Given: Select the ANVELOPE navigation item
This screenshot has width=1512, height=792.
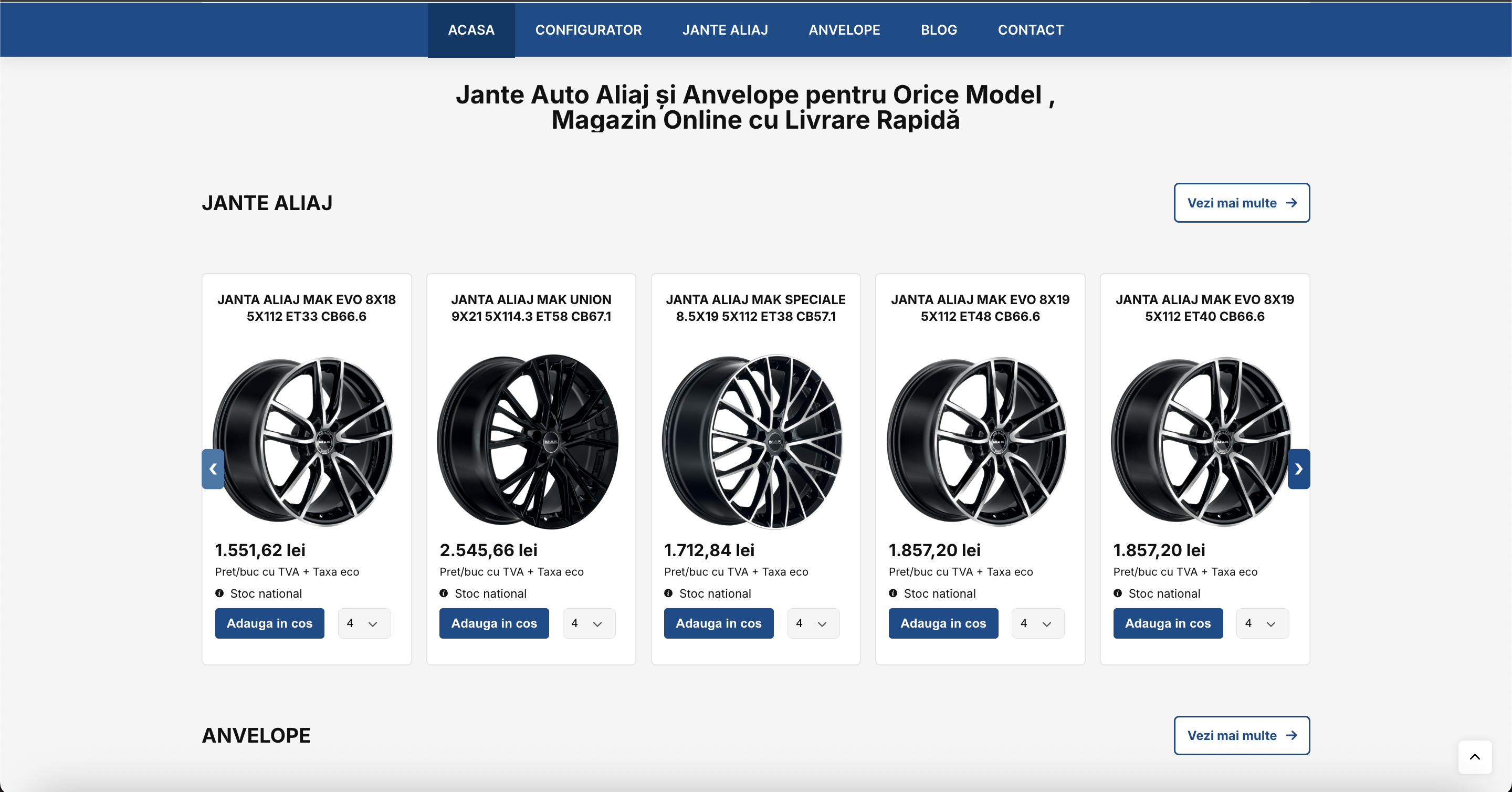Looking at the screenshot, I should click(x=844, y=29).
